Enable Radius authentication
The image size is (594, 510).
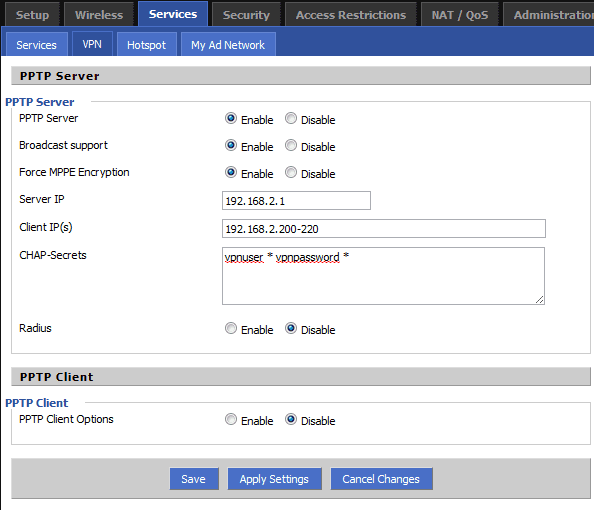click(231, 328)
